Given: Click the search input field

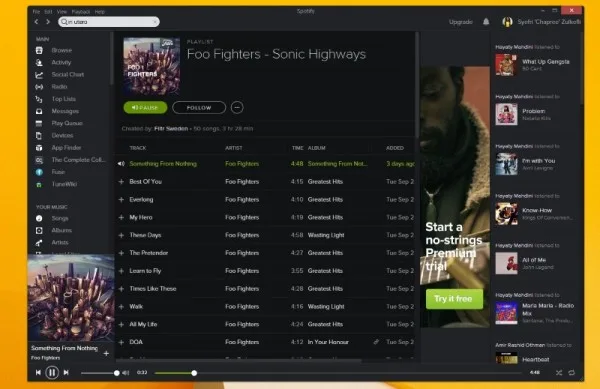Looking at the screenshot, I should [109, 22].
